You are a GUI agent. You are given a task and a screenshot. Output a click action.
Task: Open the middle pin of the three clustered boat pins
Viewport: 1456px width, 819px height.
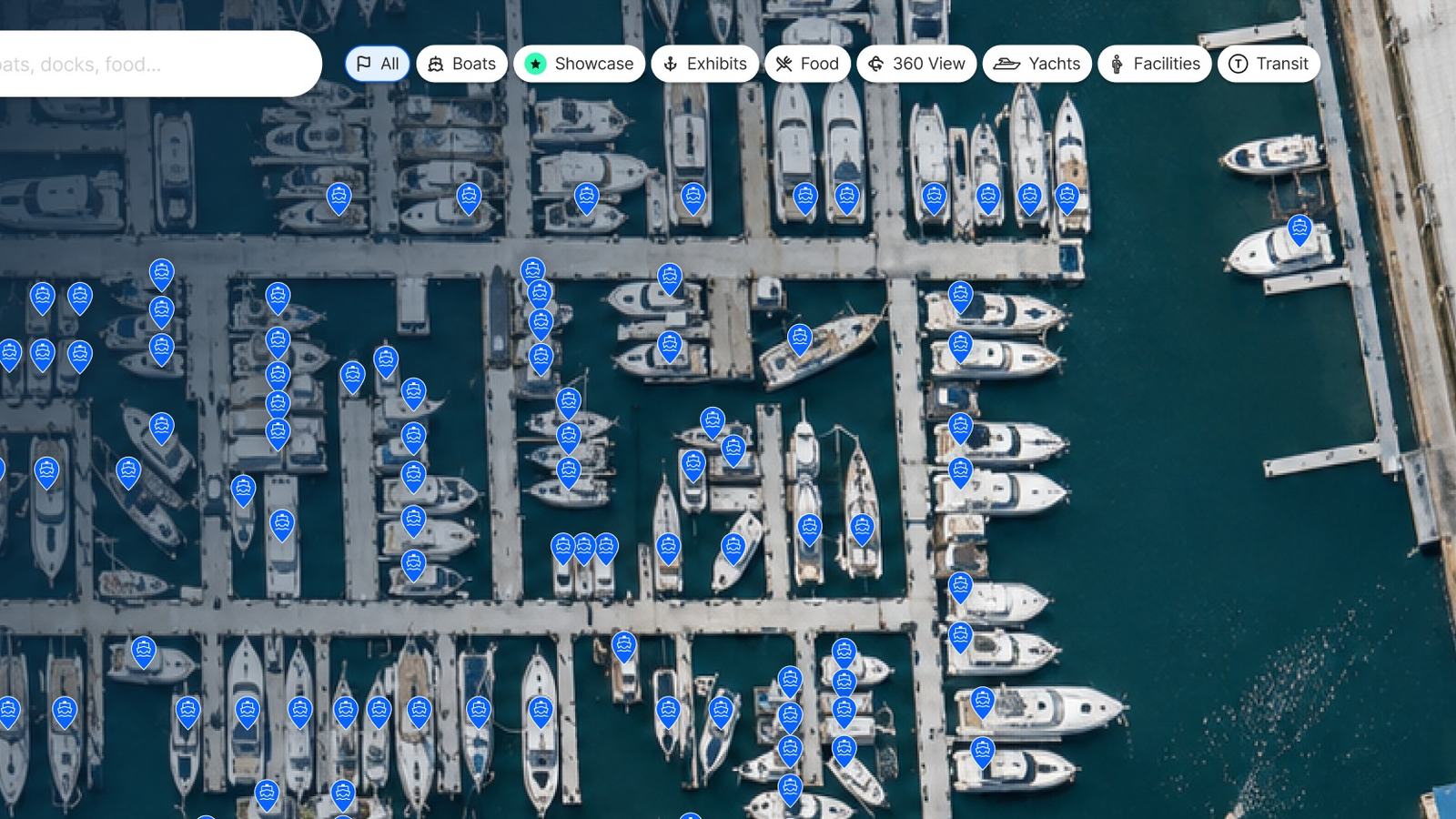pyautogui.click(x=584, y=549)
